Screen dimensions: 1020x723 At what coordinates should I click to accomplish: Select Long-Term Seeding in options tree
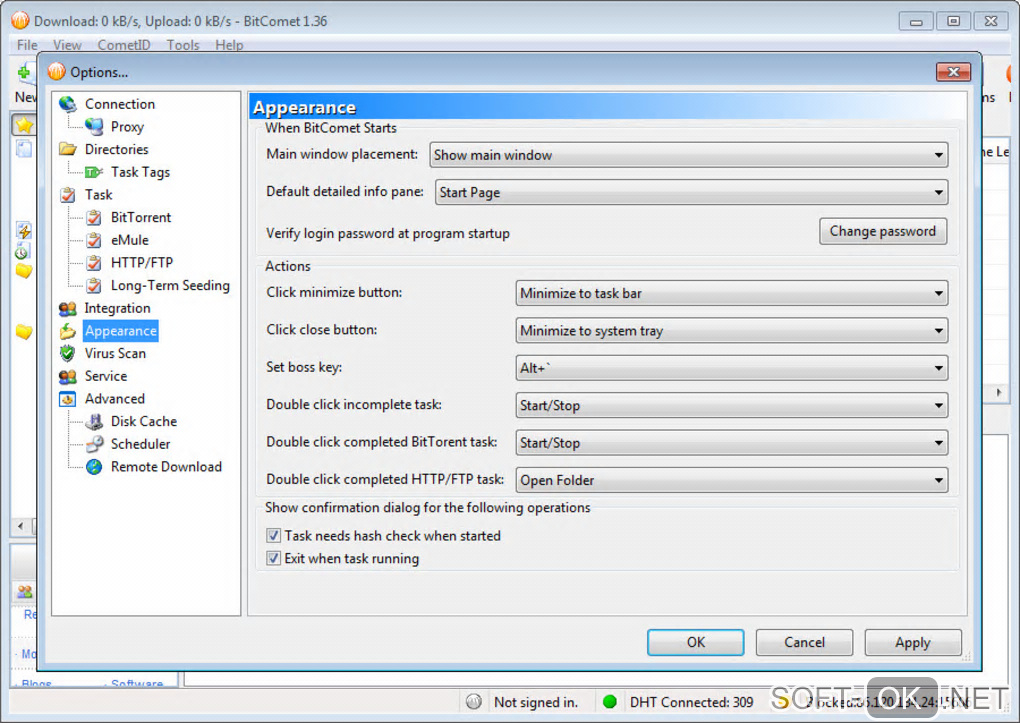[170, 286]
